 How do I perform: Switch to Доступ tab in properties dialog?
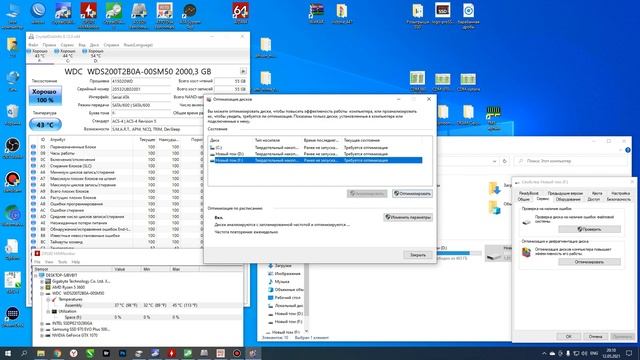coord(593,199)
